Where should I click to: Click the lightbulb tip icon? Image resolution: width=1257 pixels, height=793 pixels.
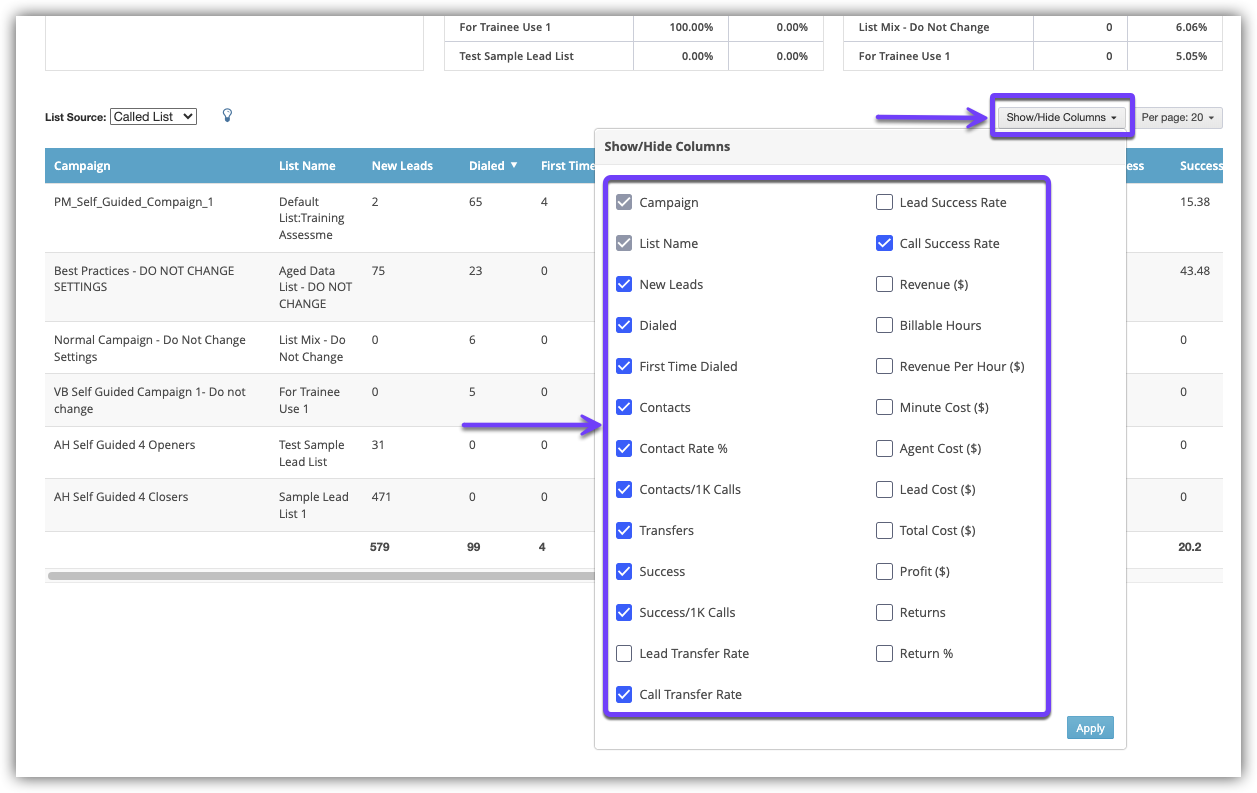pos(227,115)
